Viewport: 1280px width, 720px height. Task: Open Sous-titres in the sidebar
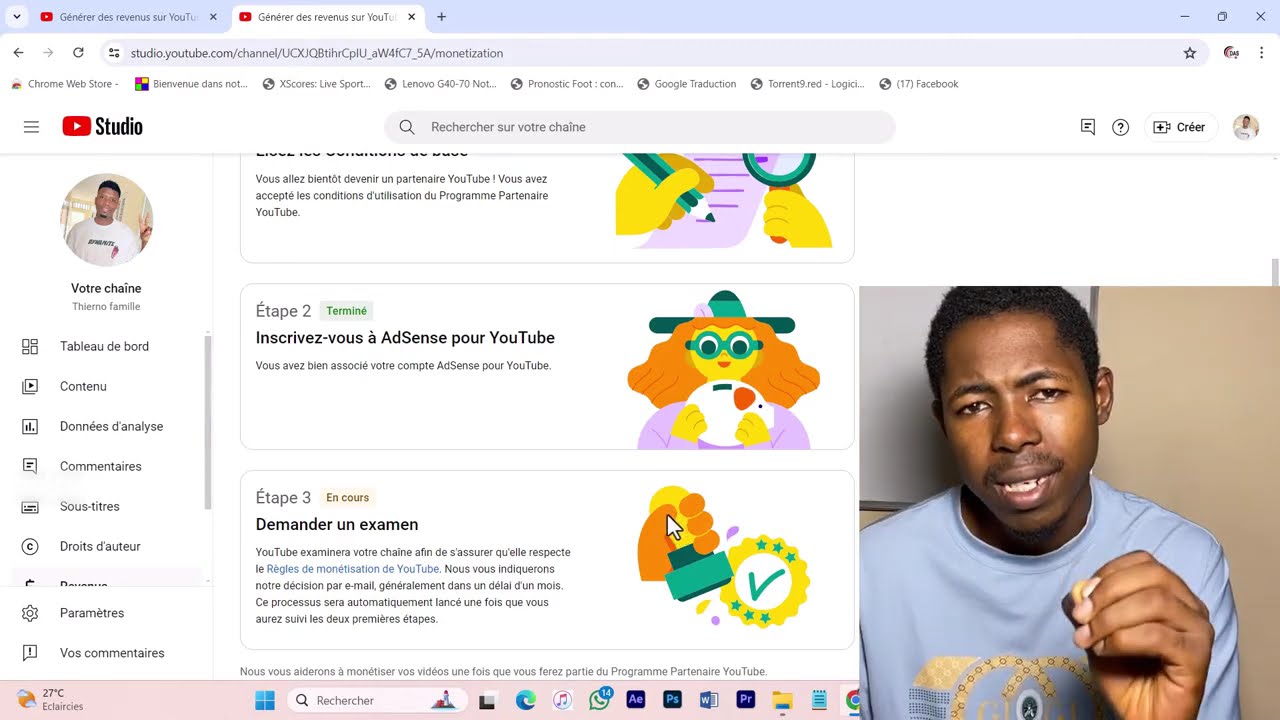pyautogui.click(x=89, y=506)
